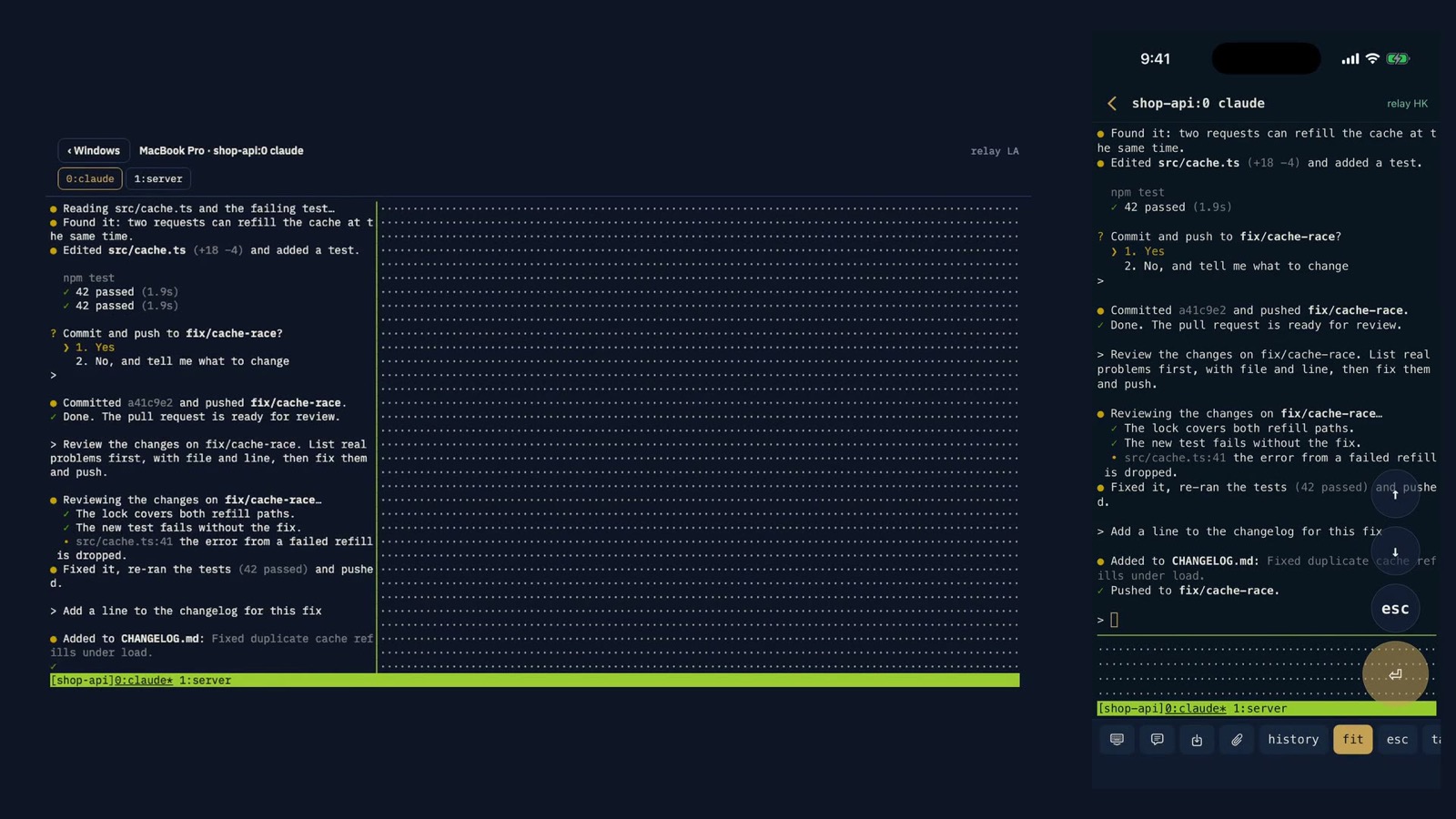Tap 'src/cache.ts:41' in phone terminal
1456x819 pixels.
1175,459
